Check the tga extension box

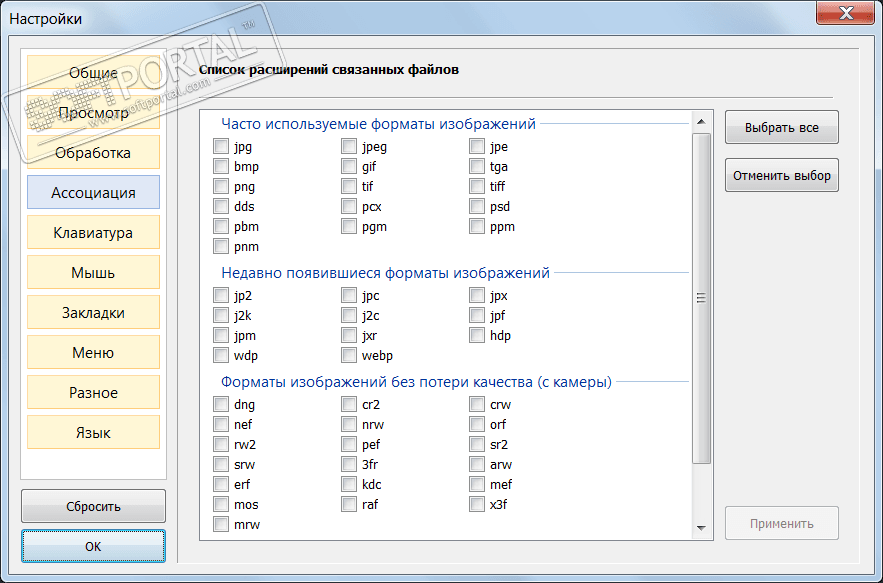point(476,166)
